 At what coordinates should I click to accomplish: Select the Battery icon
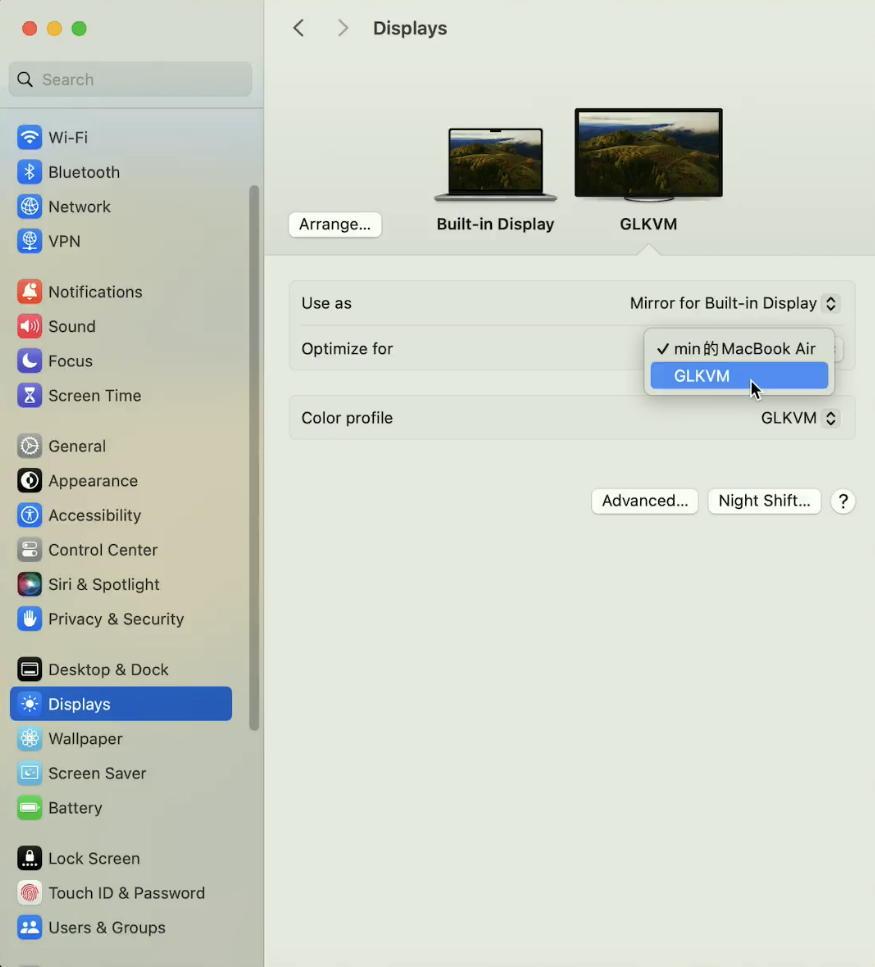click(x=29, y=807)
